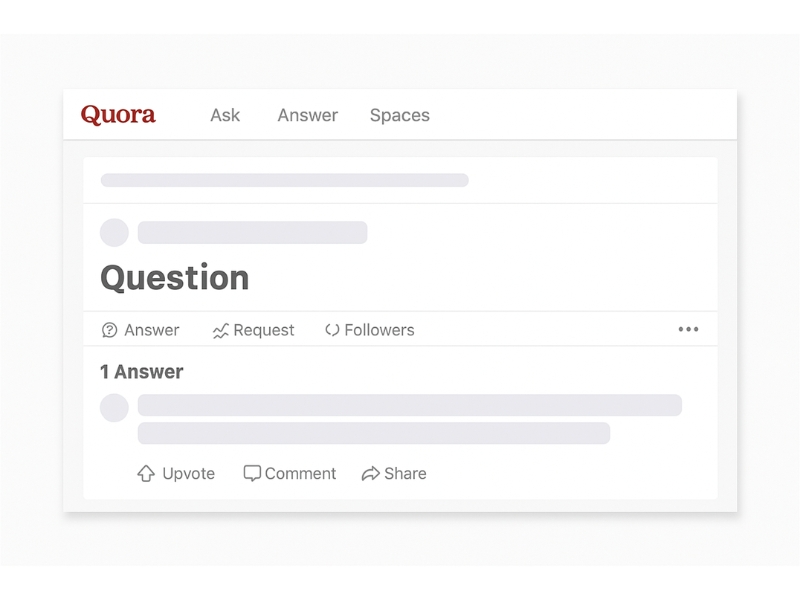
Task: Click the Upvote arrow icon
Action: coord(146,473)
